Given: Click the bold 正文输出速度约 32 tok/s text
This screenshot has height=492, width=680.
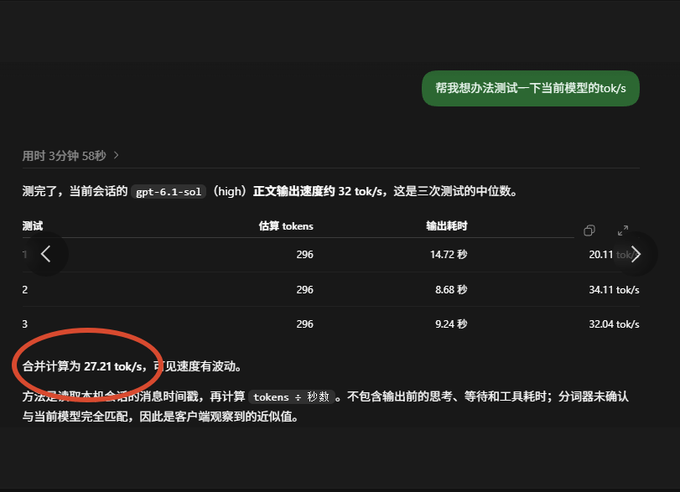Looking at the screenshot, I should pos(318,191).
